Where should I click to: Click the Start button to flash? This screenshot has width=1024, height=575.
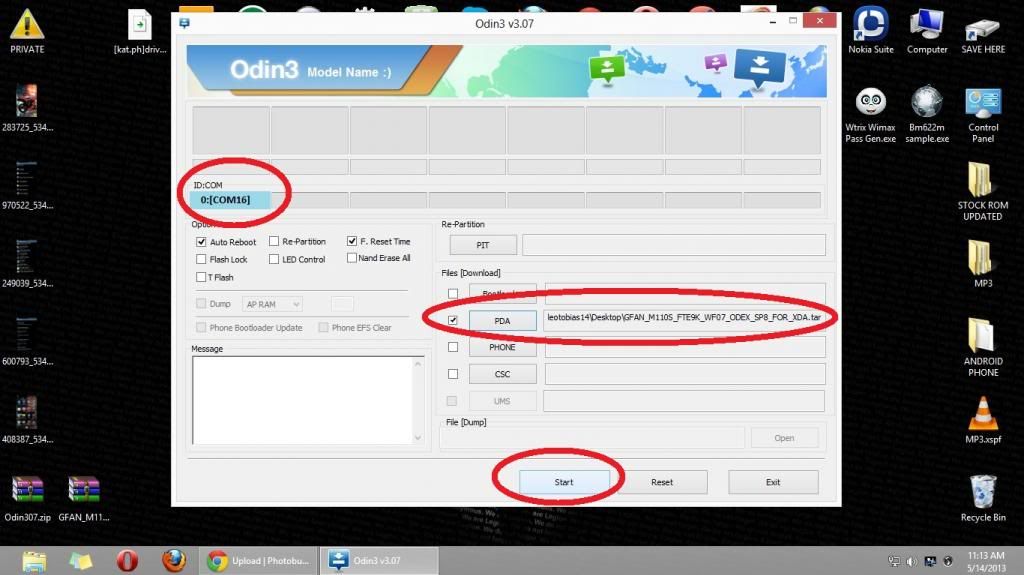coord(564,482)
